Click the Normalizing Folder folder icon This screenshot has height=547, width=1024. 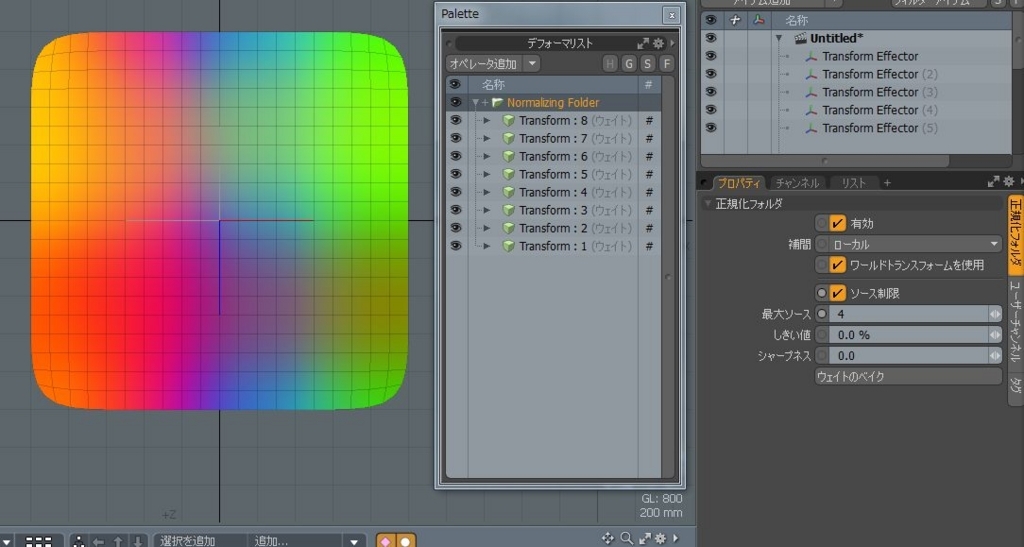(x=498, y=102)
